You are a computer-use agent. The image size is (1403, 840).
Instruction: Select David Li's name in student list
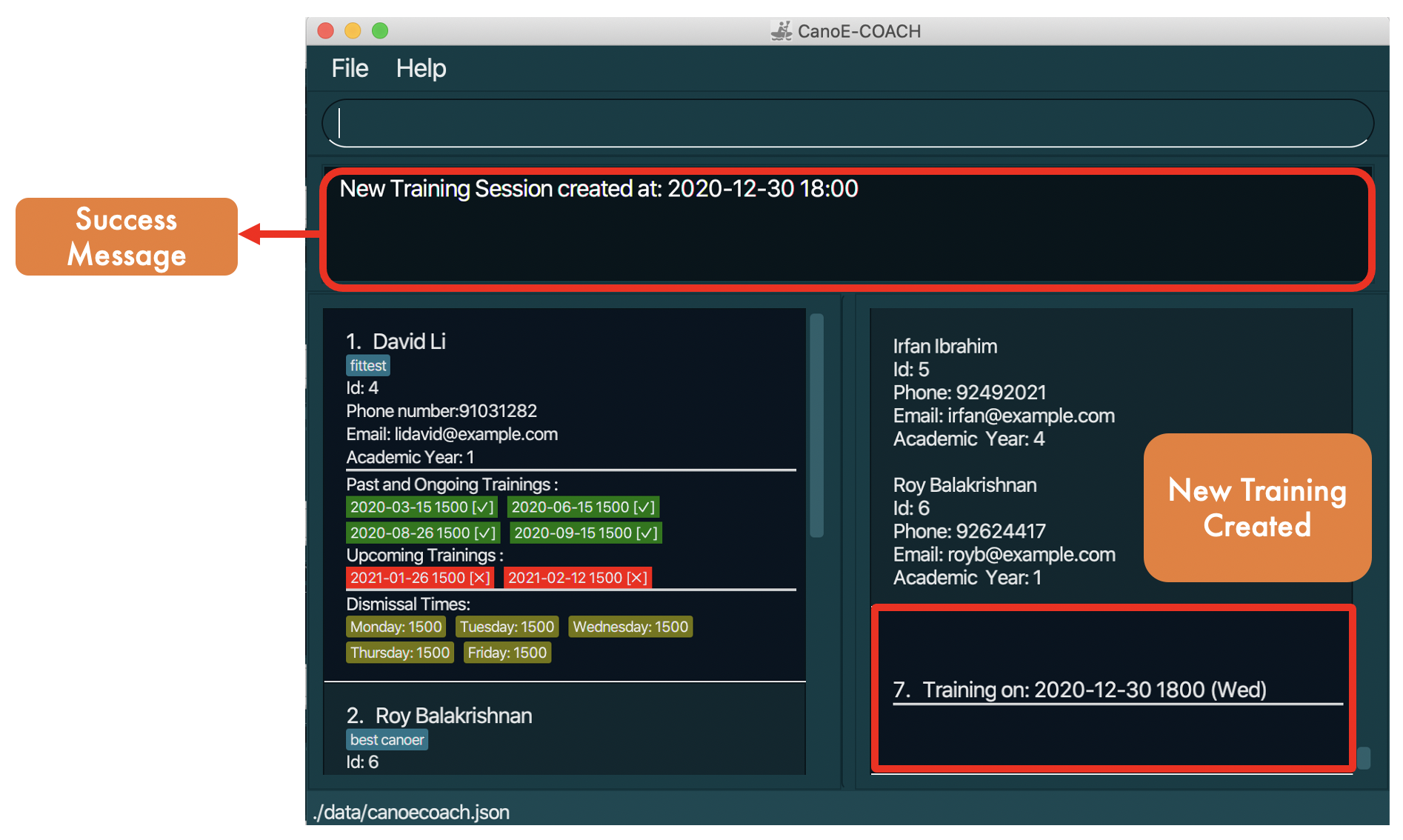[x=409, y=341]
